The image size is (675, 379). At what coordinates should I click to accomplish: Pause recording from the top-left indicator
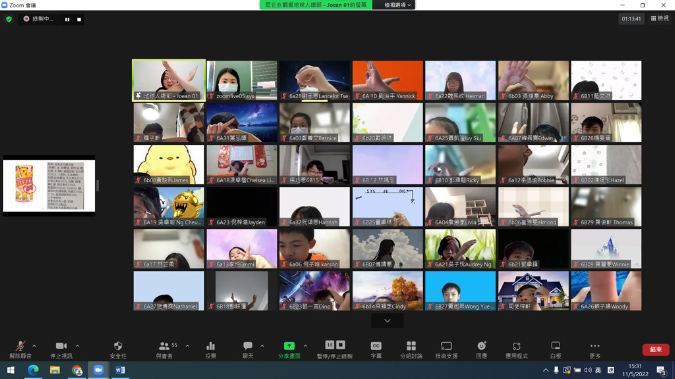pyautogui.click(x=67, y=19)
